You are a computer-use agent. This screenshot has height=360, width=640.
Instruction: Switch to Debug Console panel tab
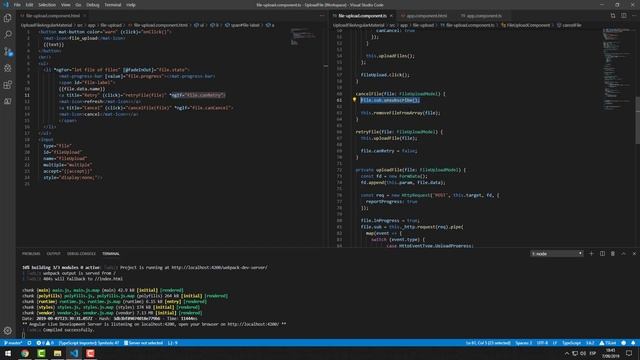tap(81, 253)
